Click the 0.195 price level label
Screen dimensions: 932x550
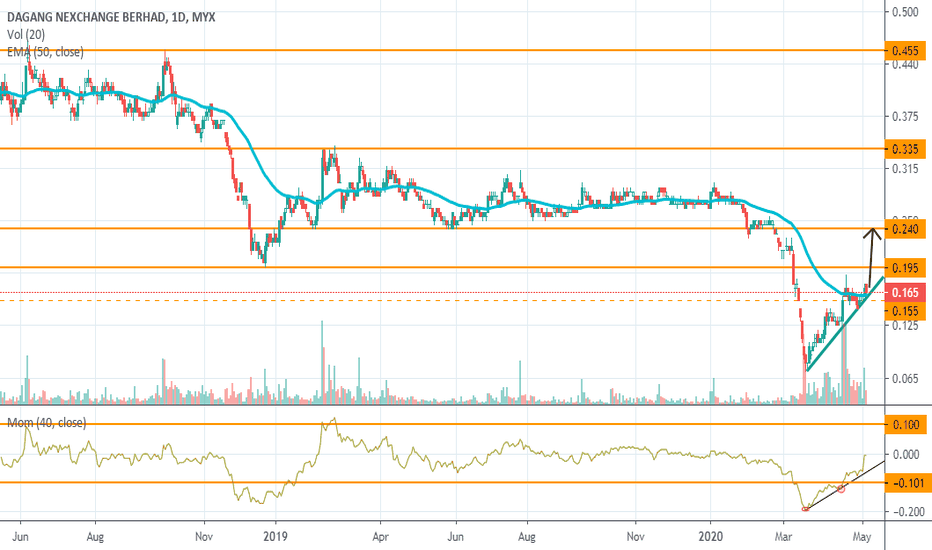[x=905, y=268]
